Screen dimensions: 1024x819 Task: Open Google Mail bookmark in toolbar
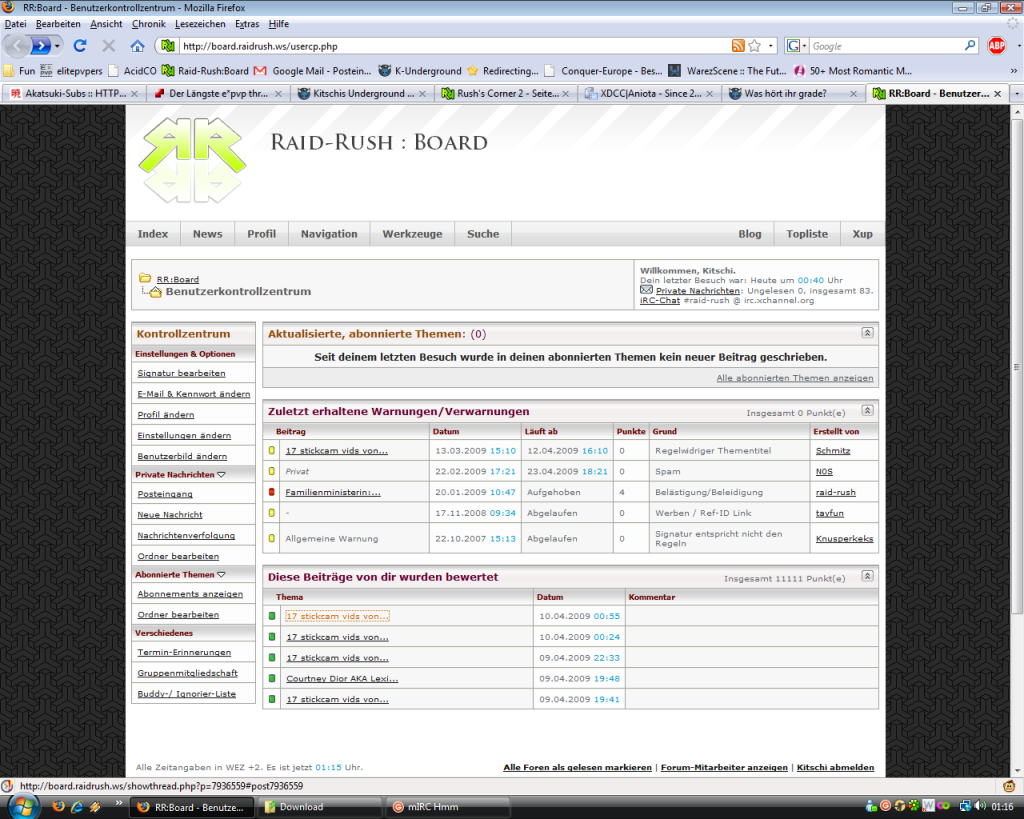[312, 71]
